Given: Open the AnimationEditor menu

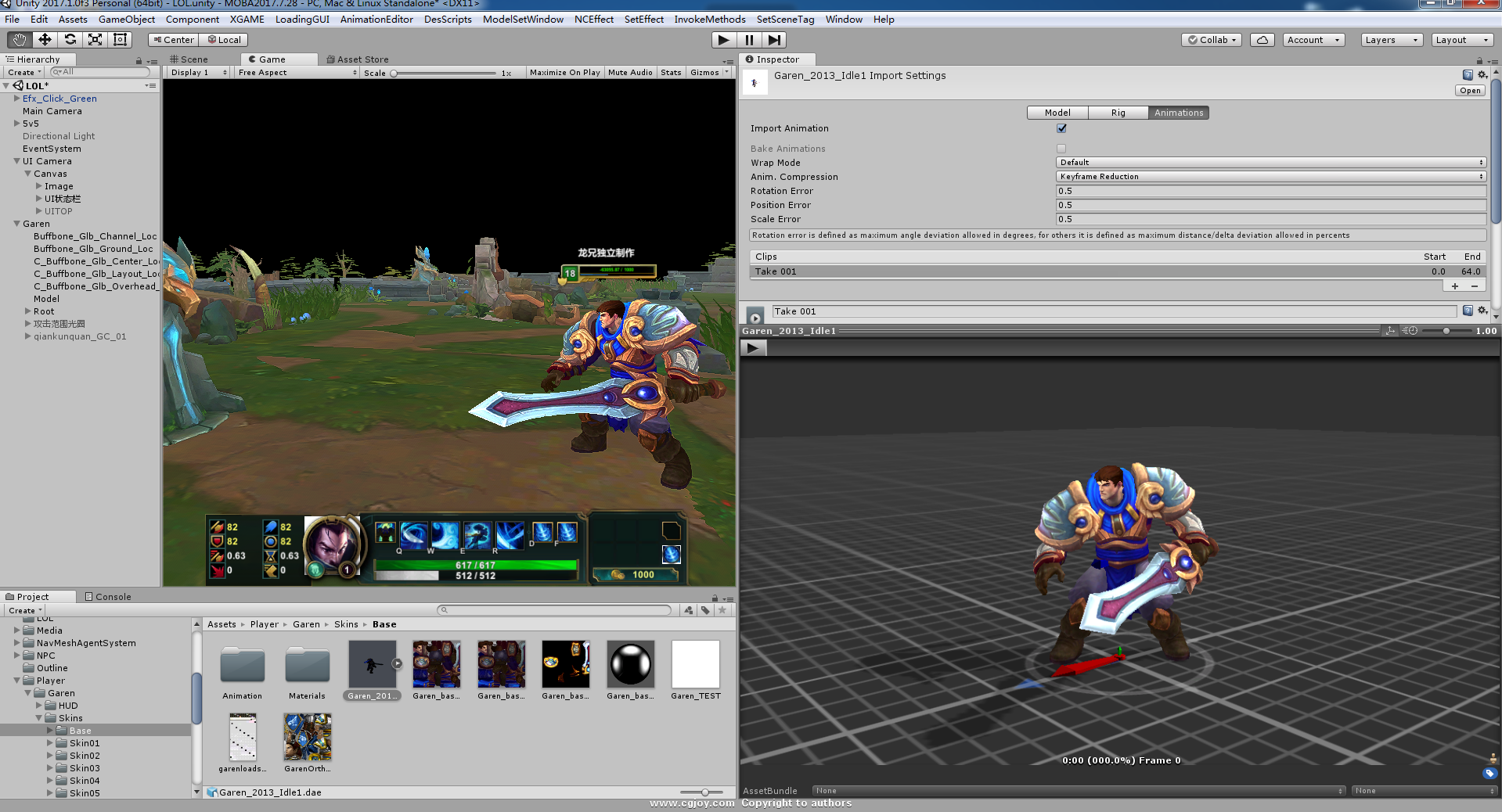Looking at the screenshot, I should (x=376, y=20).
